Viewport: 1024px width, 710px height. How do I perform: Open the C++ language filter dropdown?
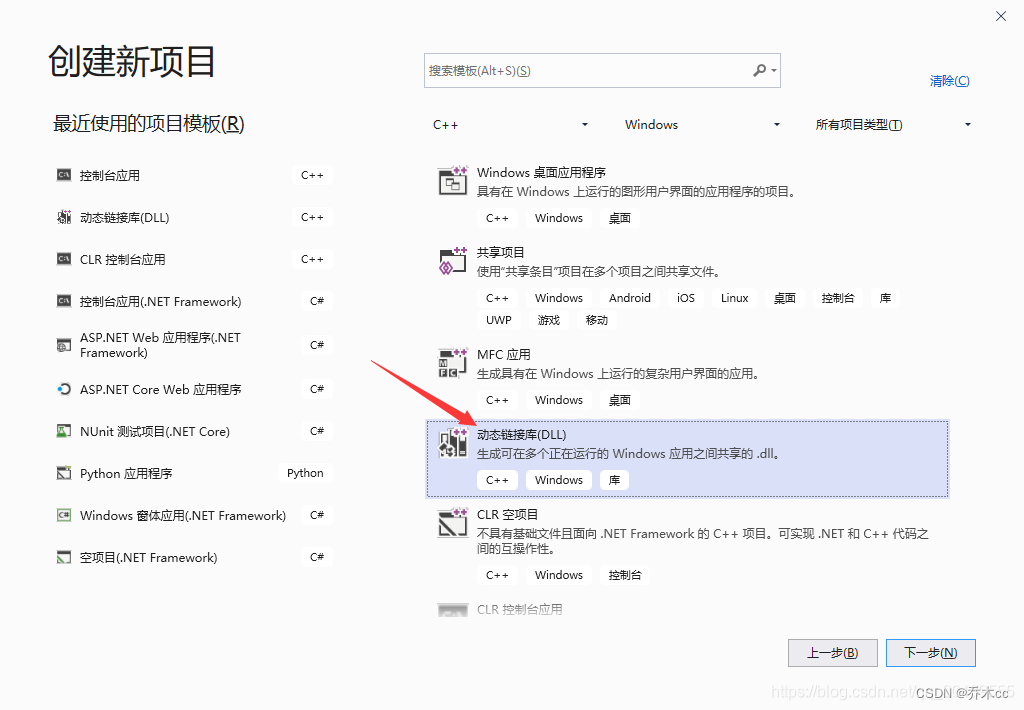(x=510, y=125)
